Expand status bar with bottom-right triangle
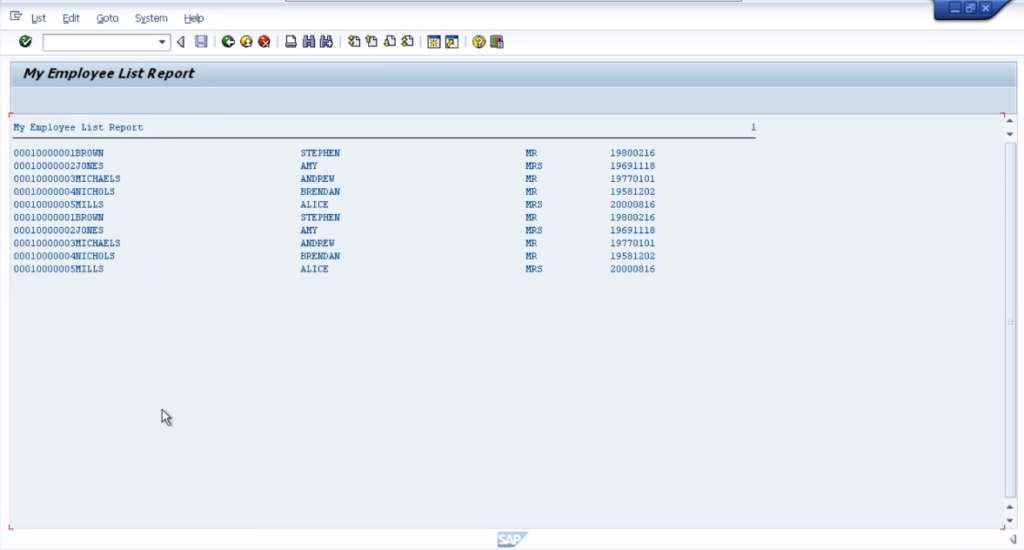 click(1013, 539)
